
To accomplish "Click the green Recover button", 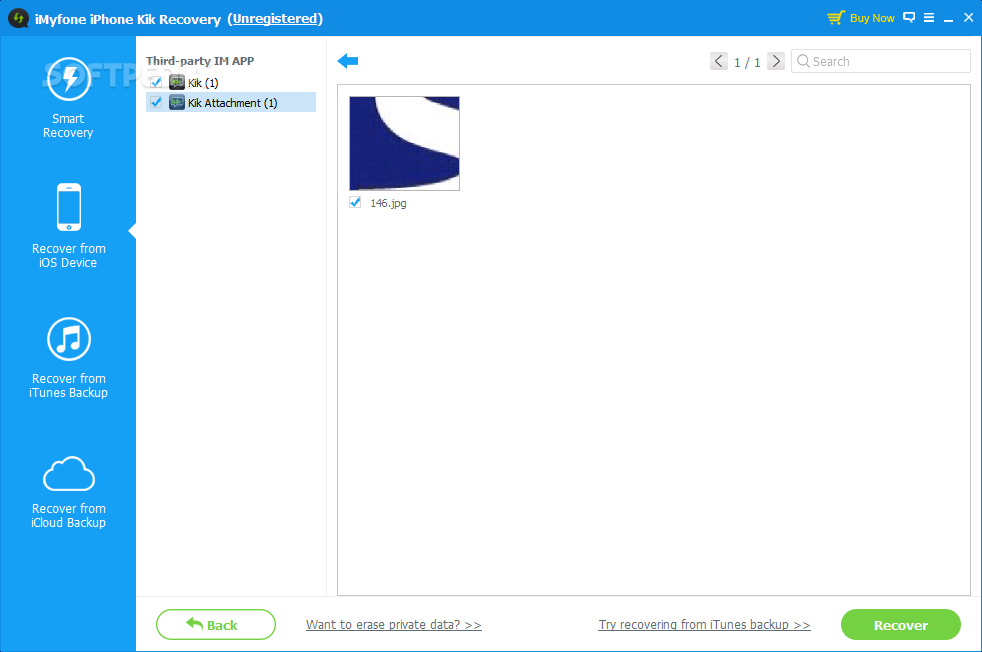I will 901,624.
